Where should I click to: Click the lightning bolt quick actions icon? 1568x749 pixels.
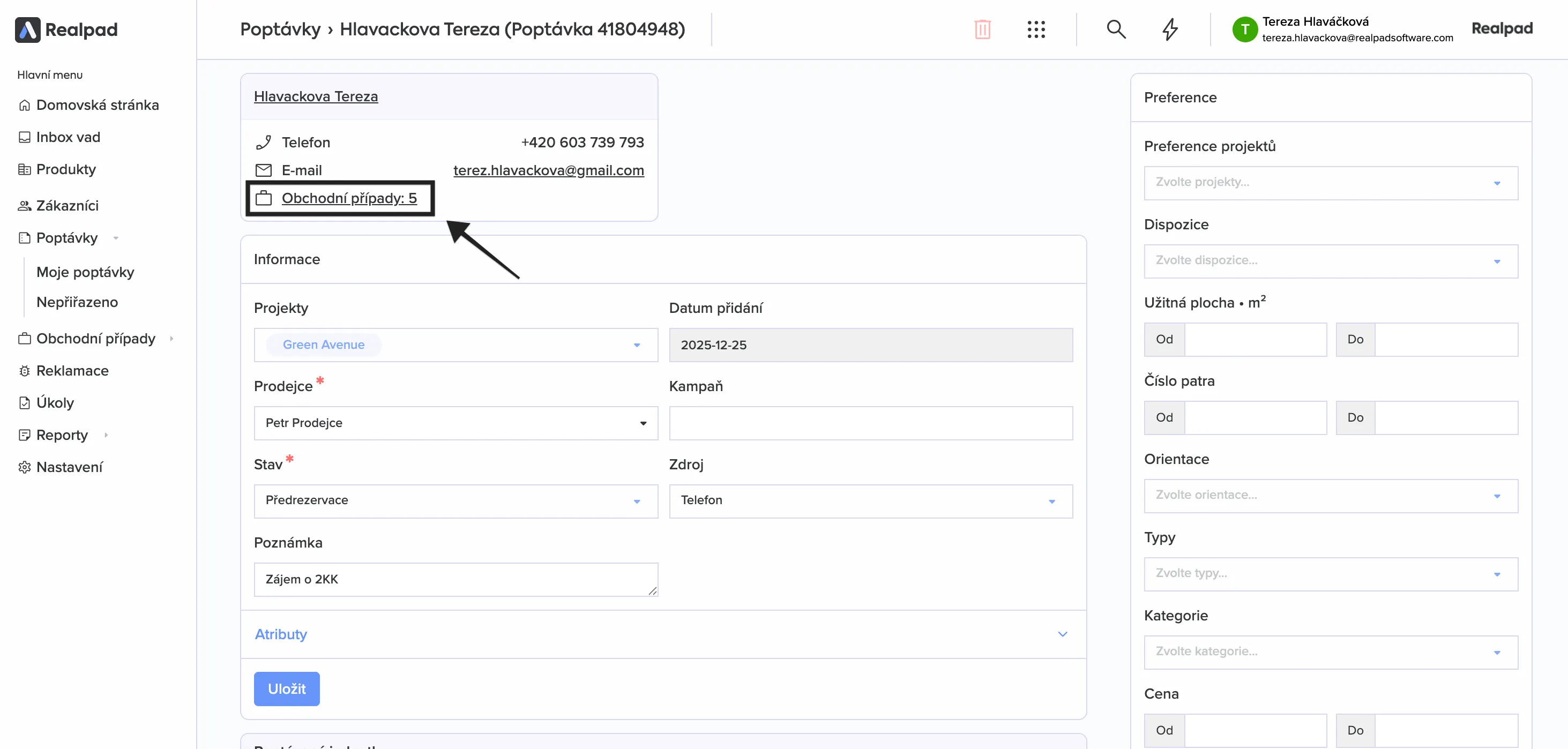pos(1170,29)
